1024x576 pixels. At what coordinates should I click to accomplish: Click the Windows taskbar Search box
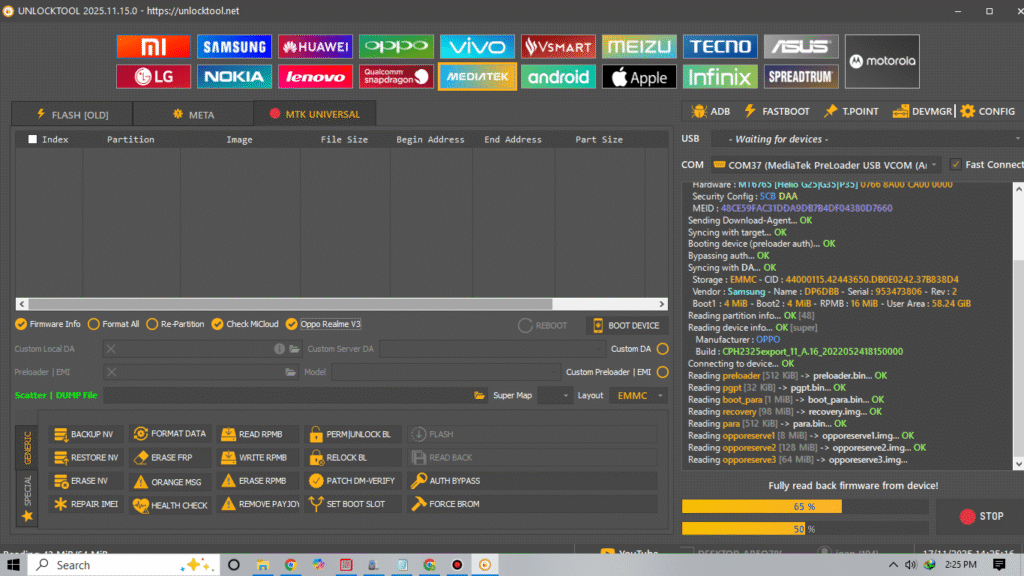tap(110, 565)
